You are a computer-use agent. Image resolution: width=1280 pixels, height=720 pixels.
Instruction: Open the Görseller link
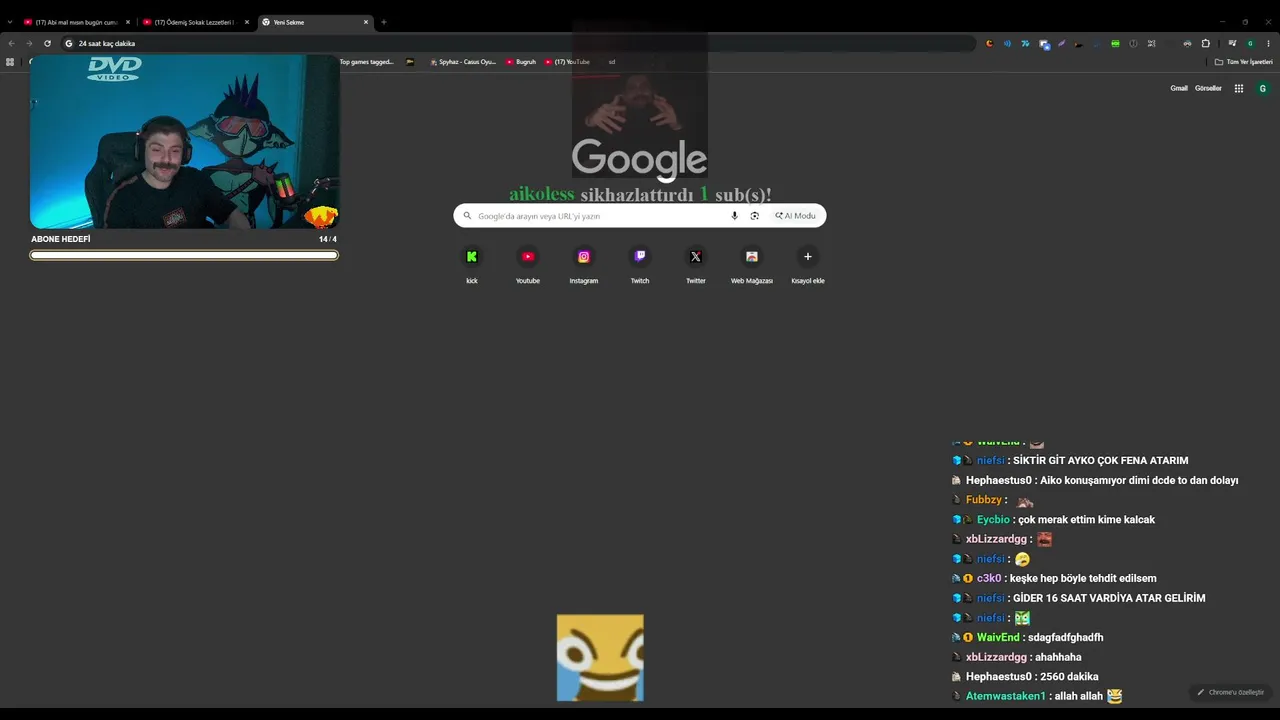point(1208,88)
